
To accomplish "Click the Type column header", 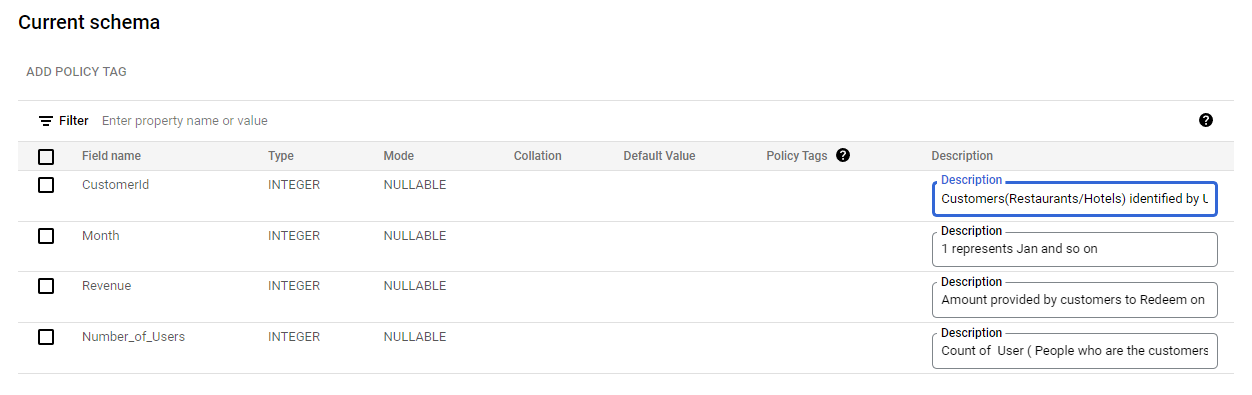I will [281, 156].
